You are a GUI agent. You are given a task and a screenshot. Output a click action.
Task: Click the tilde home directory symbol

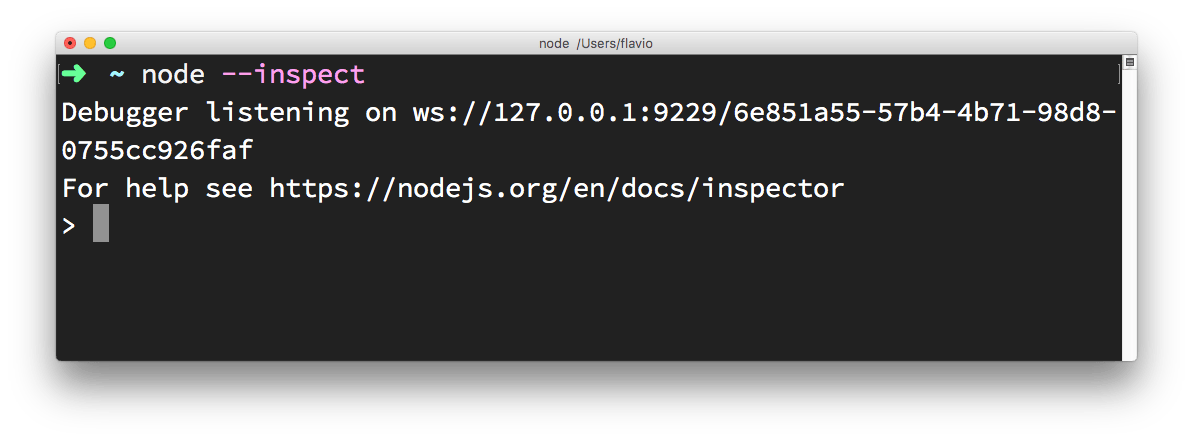point(117,75)
